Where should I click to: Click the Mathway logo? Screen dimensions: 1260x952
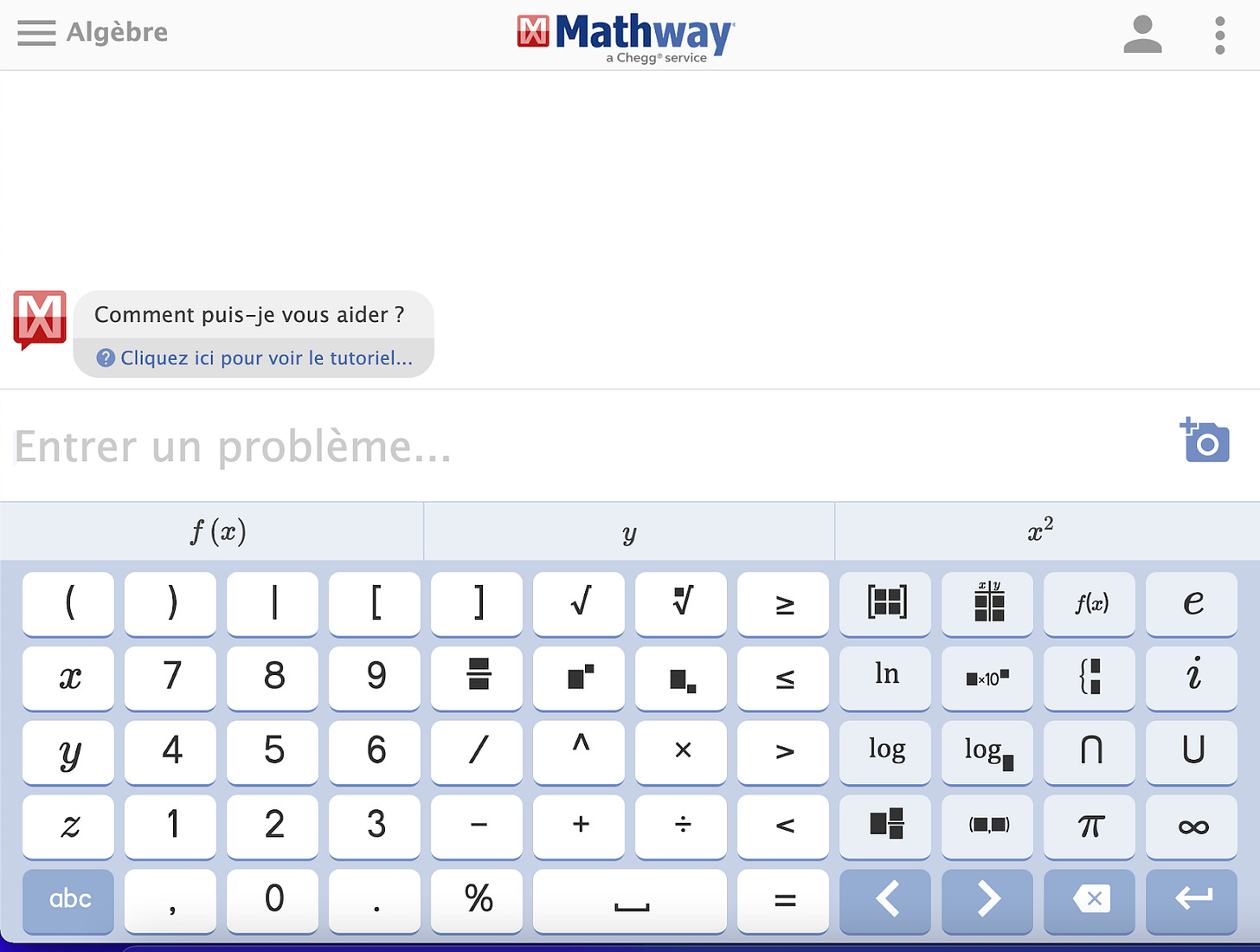(x=626, y=37)
